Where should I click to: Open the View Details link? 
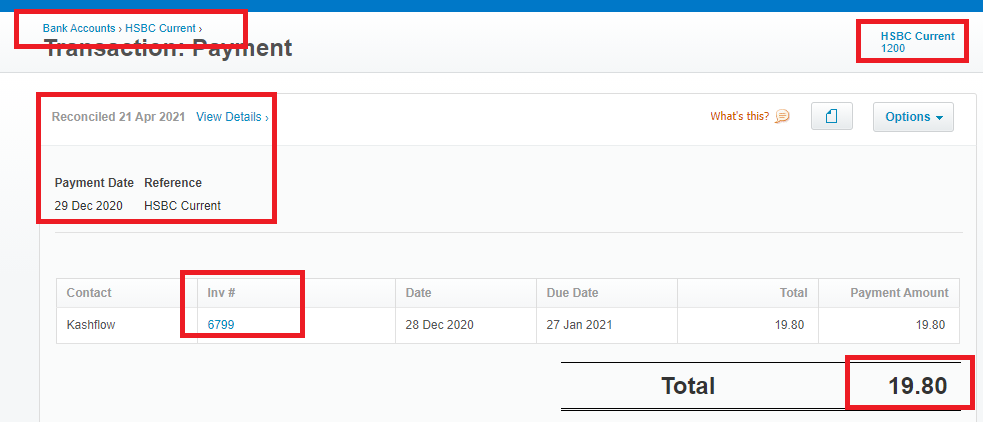click(x=232, y=117)
